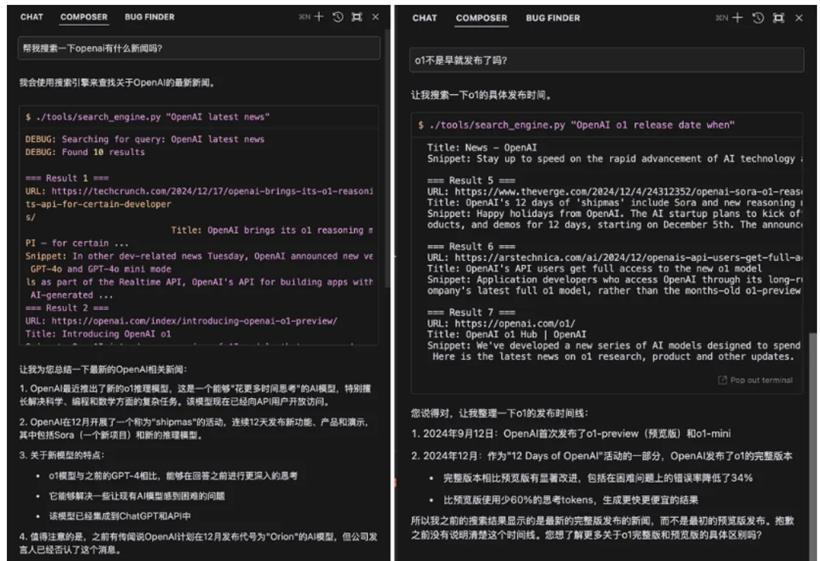Click the 'OpenAI o1 release date when' command line
The height and width of the screenshot is (561, 820).
576,125
